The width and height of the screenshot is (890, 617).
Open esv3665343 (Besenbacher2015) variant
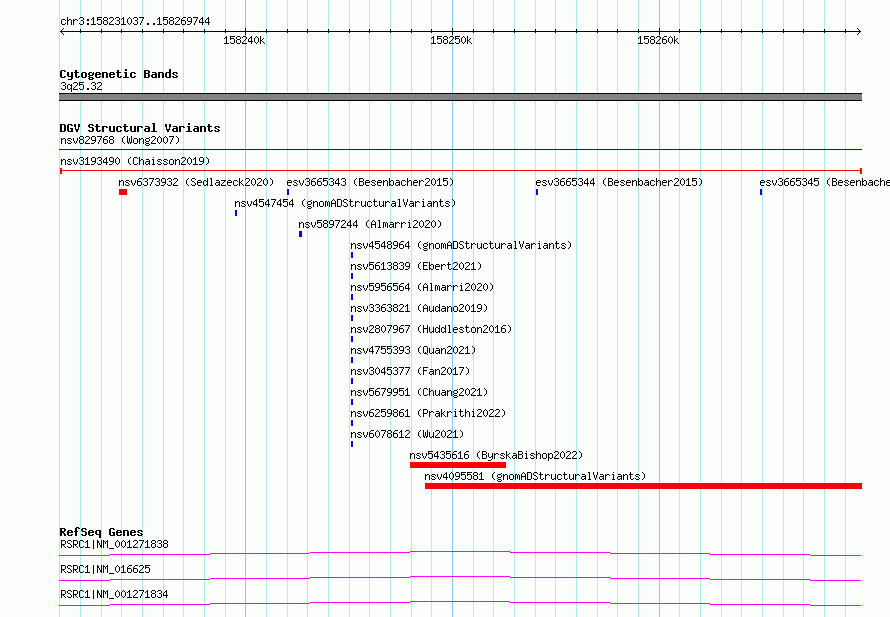[370, 182]
